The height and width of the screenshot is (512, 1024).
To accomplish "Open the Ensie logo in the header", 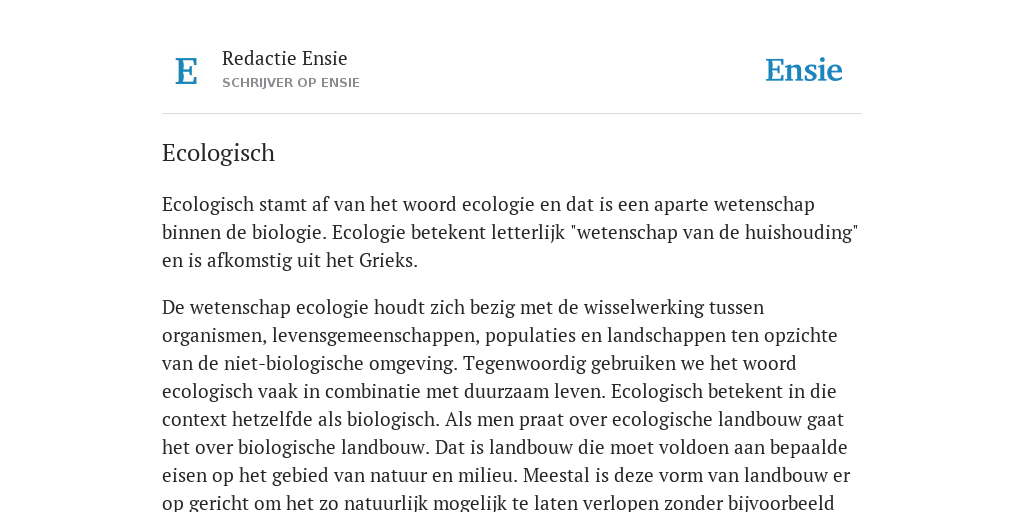I will coord(804,70).
